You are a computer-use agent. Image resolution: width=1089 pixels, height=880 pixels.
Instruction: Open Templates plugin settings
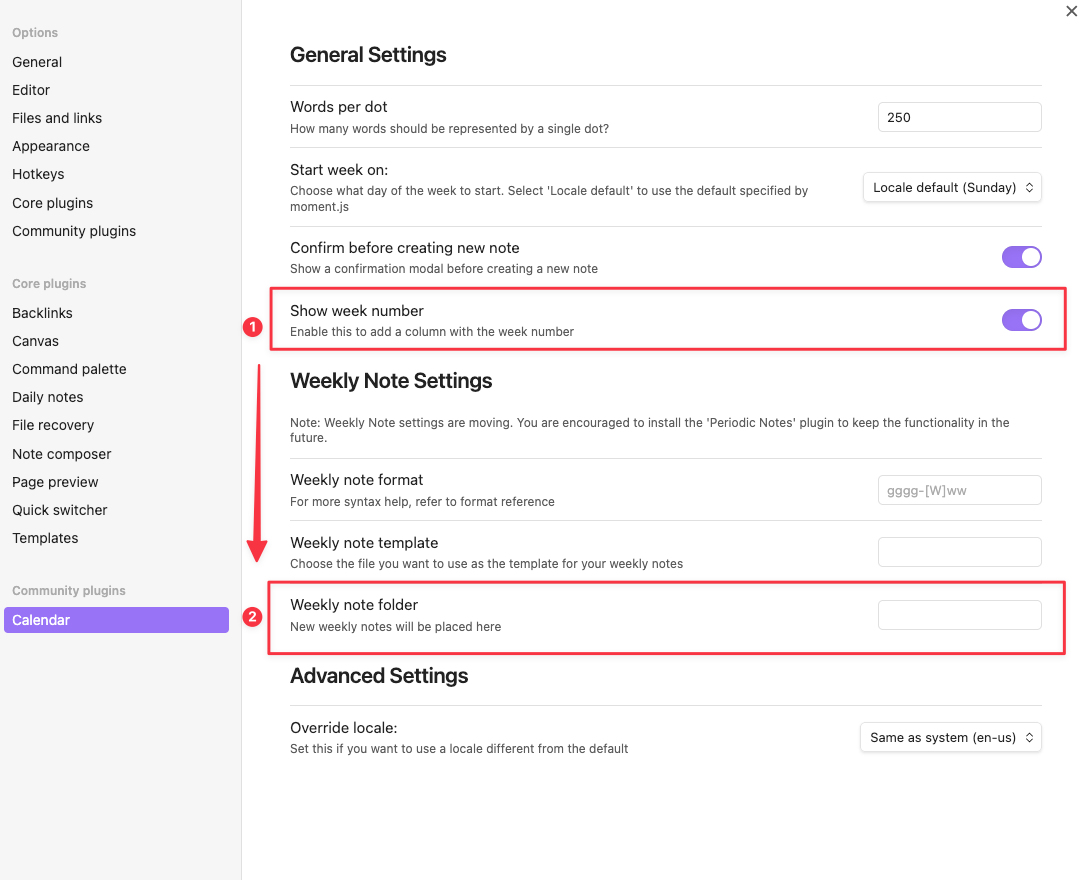click(45, 538)
